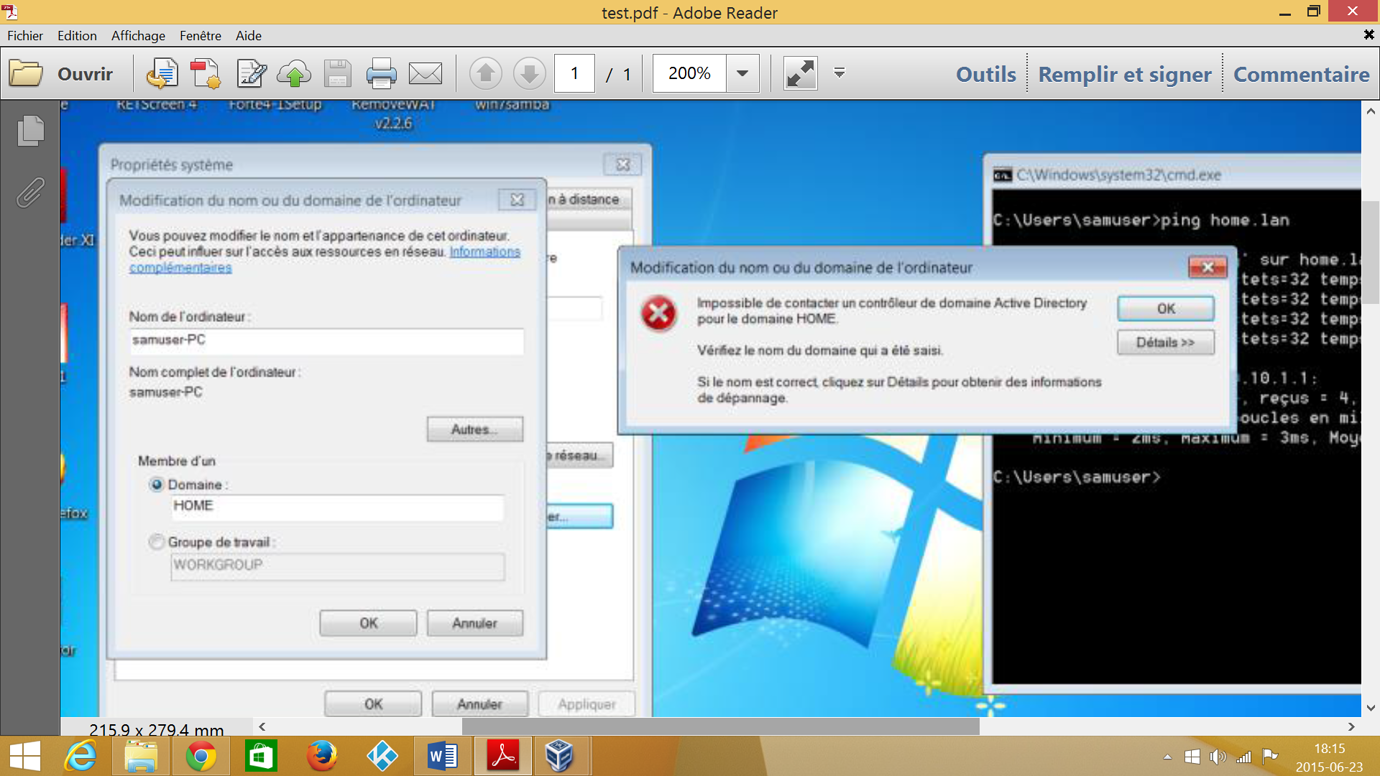Click the 215.9 x 279.4 mm page size text
This screenshot has height=776, width=1380.
click(156, 730)
